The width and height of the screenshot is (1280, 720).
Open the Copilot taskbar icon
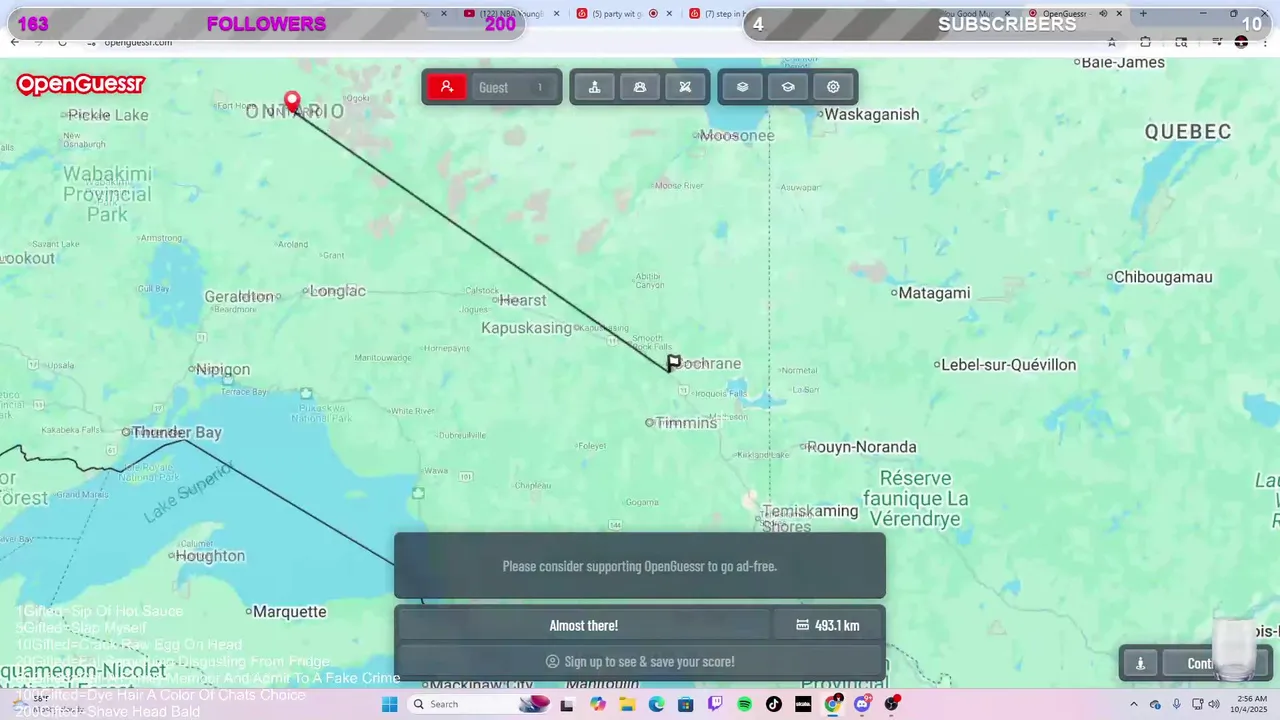tap(598, 704)
